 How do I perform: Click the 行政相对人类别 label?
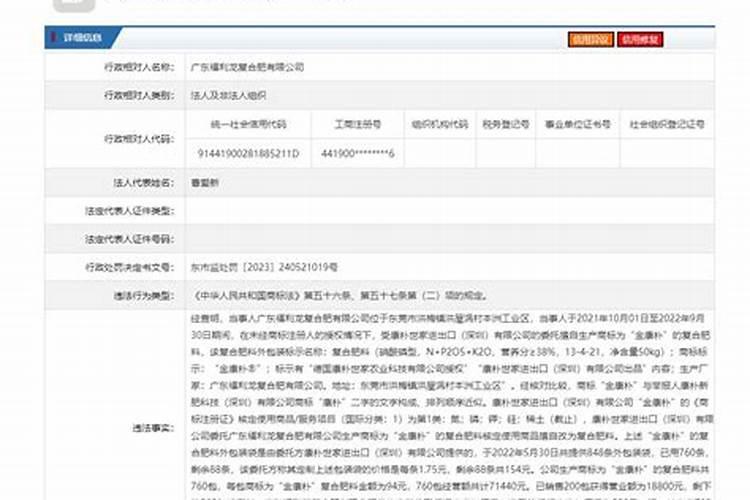pyautogui.click(x=139, y=96)
